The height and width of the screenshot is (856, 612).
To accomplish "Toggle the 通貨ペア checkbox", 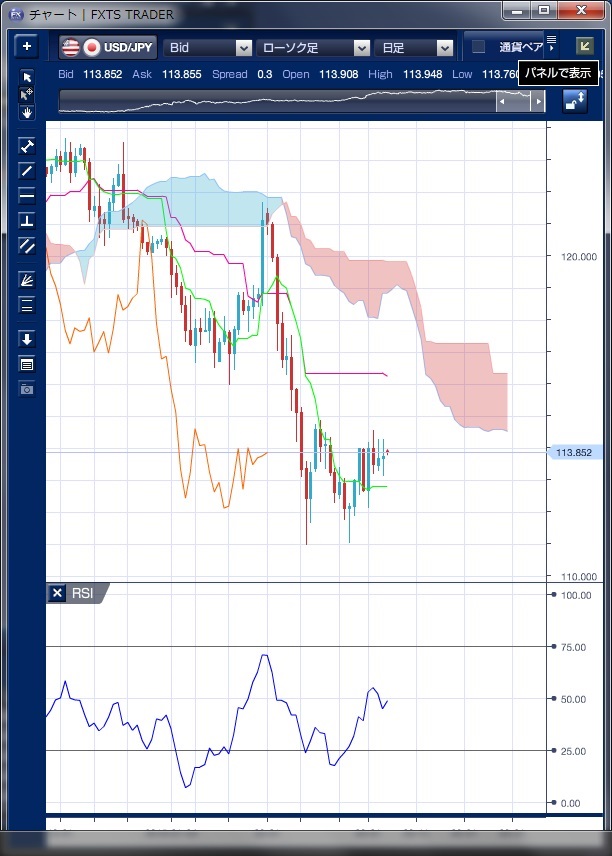I will 479,47.
